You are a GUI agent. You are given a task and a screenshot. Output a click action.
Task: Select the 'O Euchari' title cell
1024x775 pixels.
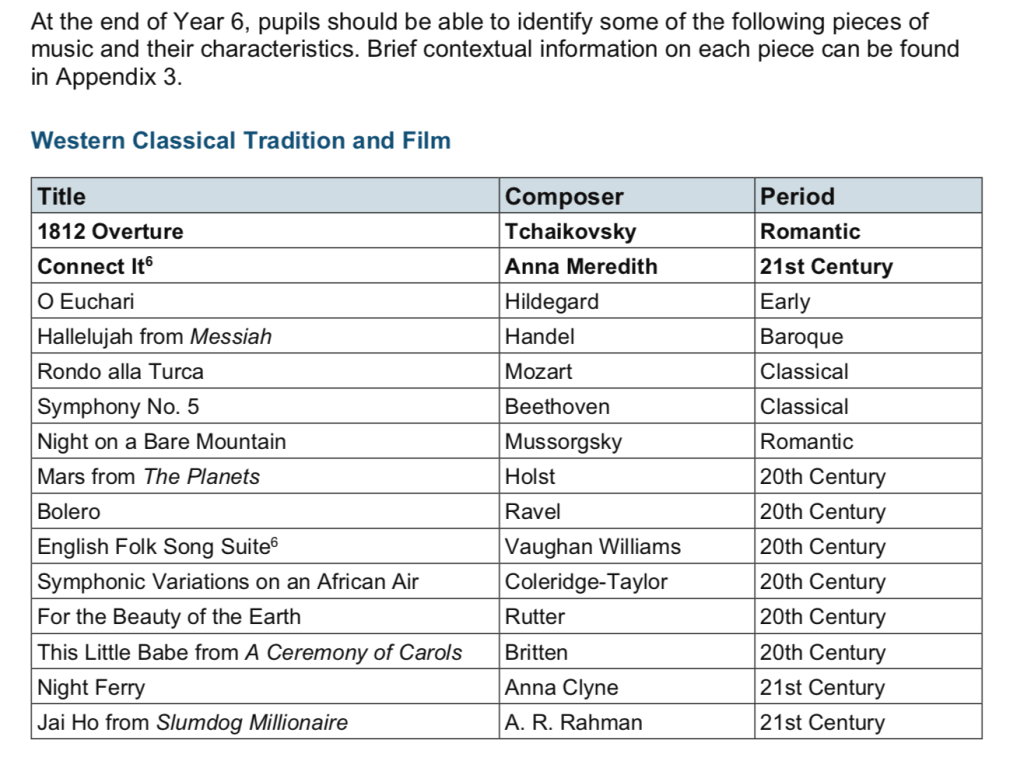coord(85,302)
